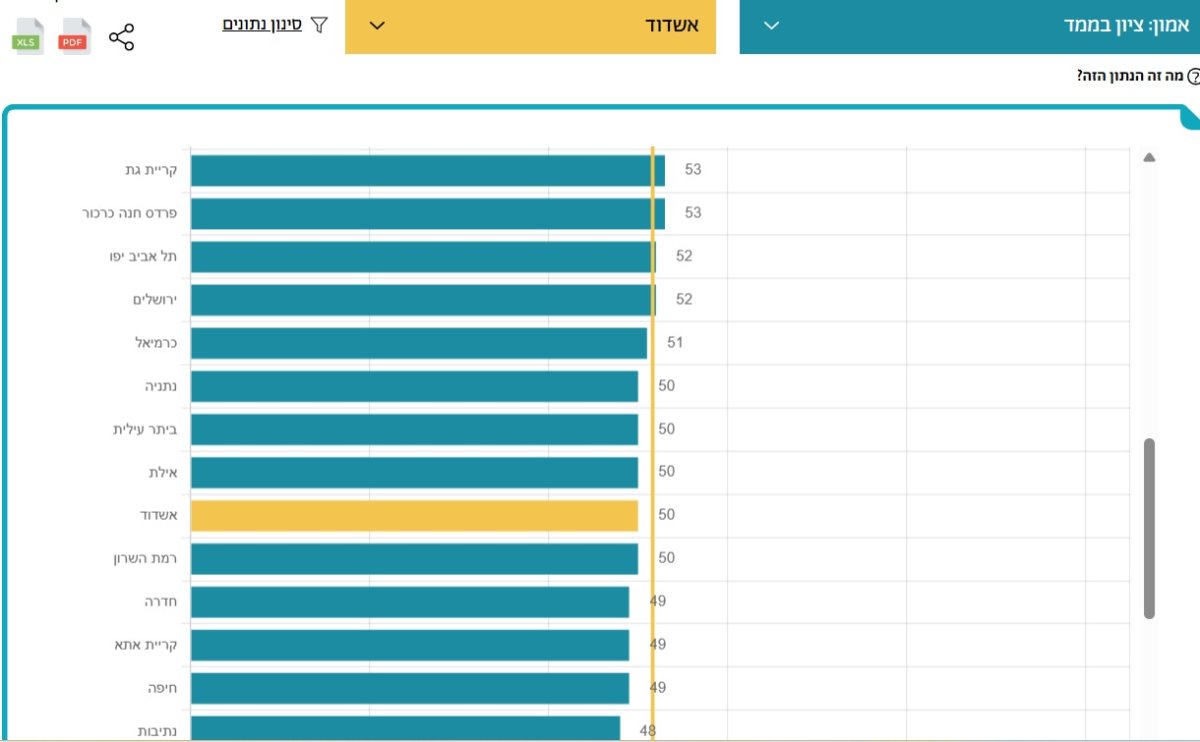Viewport: 1200px width, 742px height.
Task: Expand the אמון: ציון בממד dropdown
Action: (x=969, y=26)
